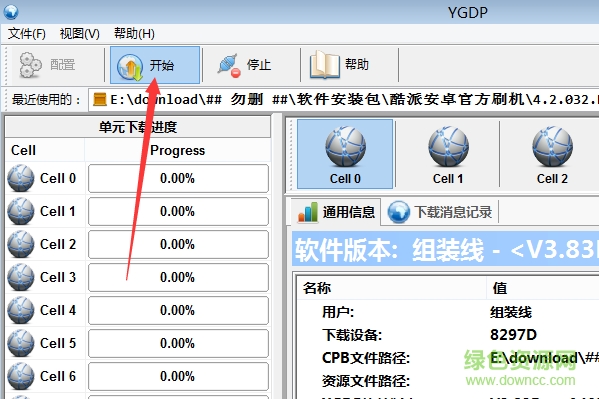Click the Progress column header
The height and width of the screenshot is (399, 599).
coord(178,150)
